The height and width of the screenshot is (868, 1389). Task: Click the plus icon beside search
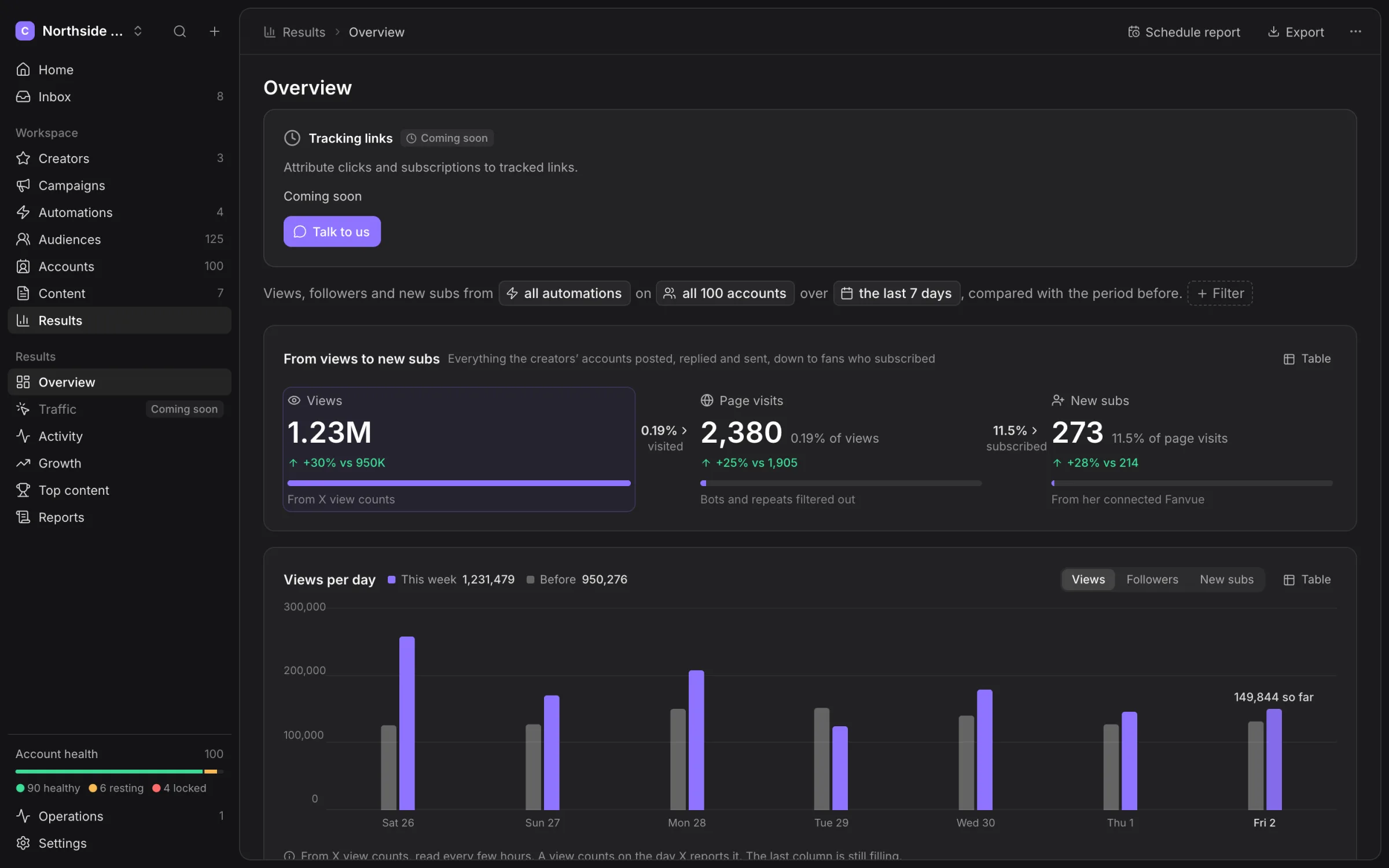214,31
